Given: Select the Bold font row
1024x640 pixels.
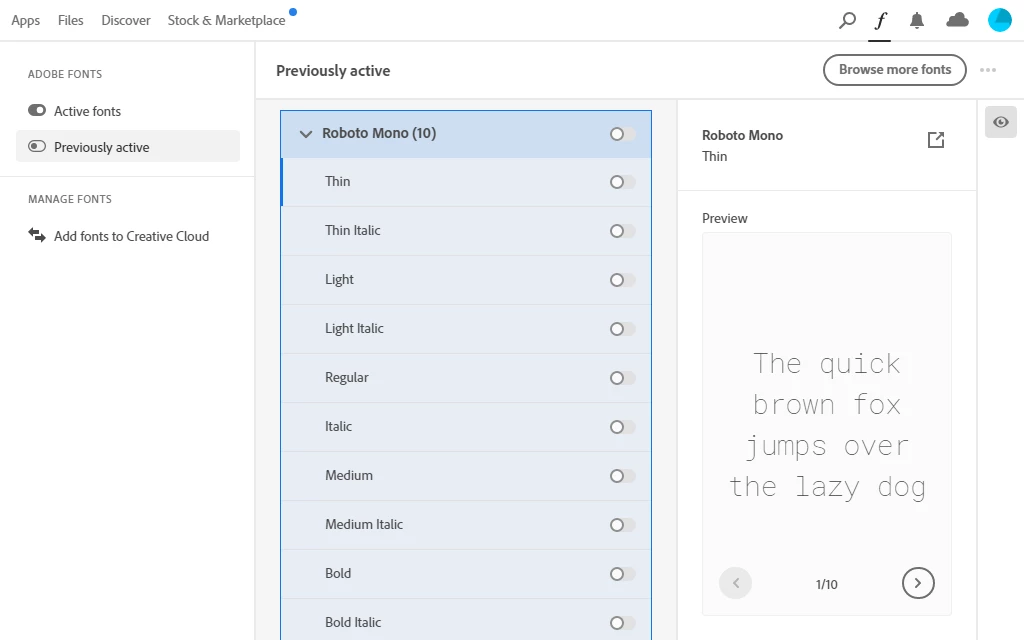Looking at the screenshot, I should (466, 574).
